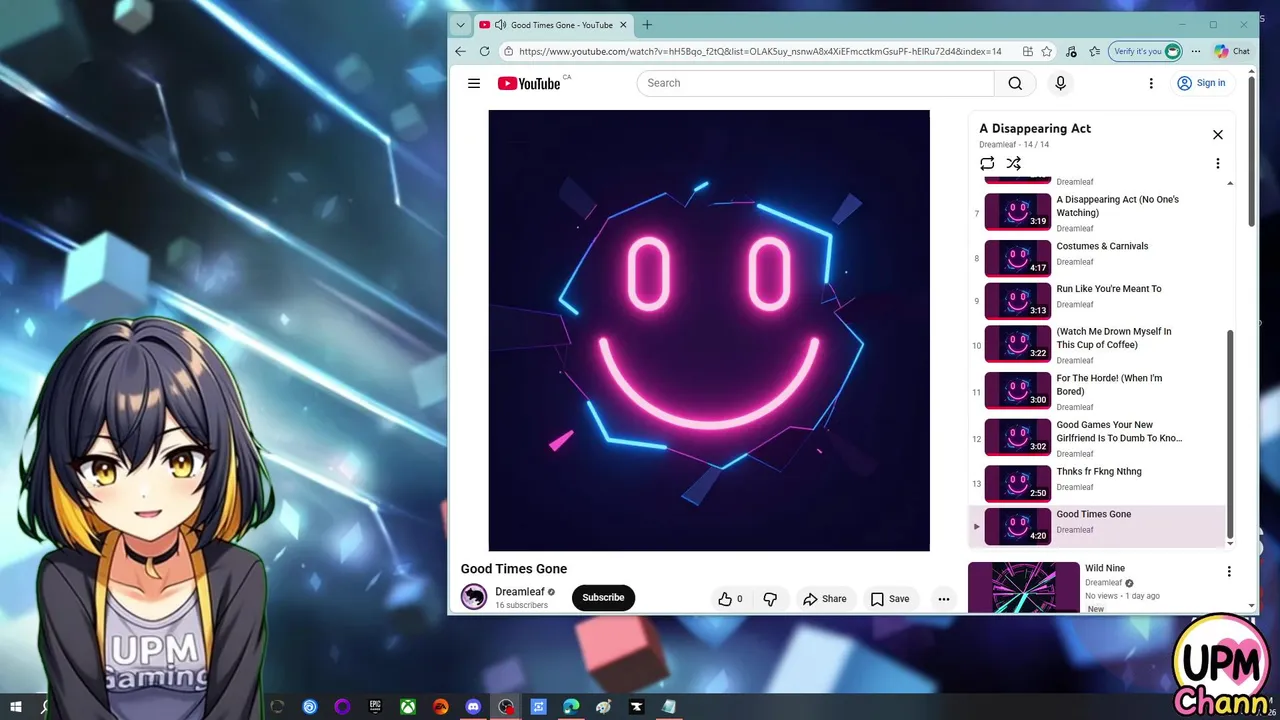The width and height of the screenshot is (1280, 720).
Task: Click the page vertical scrollbar
Action: click(x=1252, y=152)
